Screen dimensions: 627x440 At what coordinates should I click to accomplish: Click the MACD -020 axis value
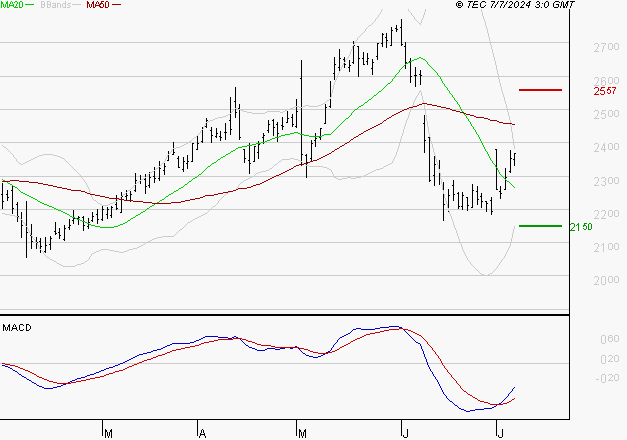607,378
